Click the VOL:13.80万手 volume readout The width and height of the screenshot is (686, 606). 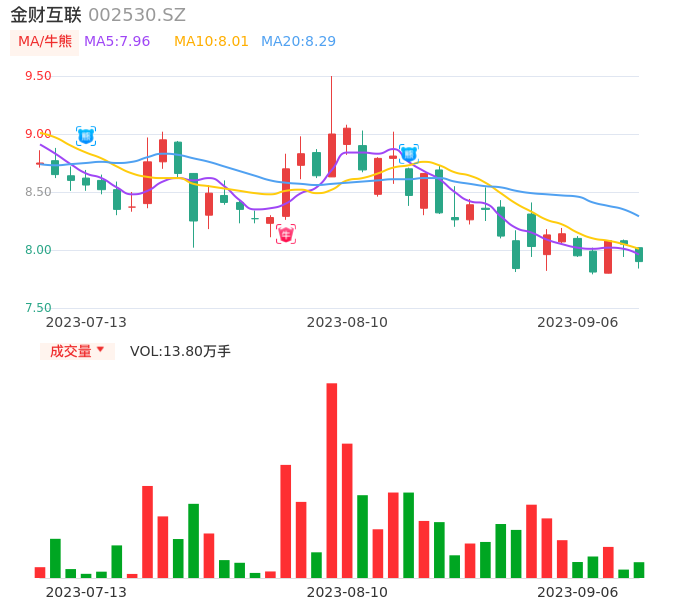[x=180, y=351]
